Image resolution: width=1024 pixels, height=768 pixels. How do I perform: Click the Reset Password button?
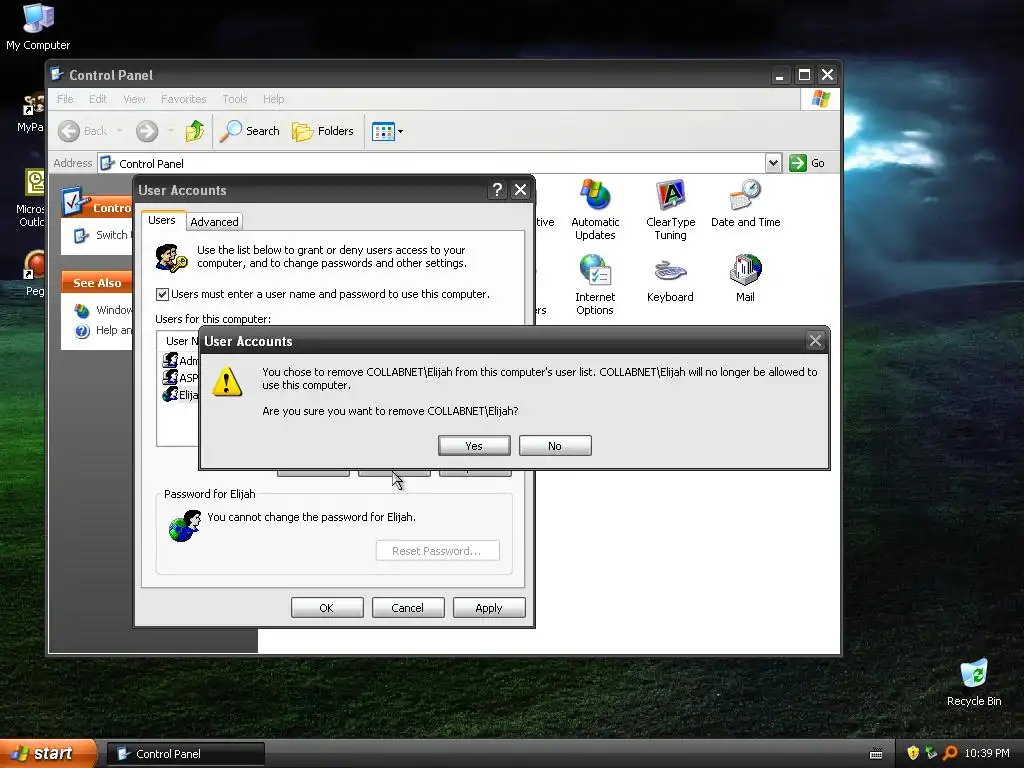(x=438, y=551)
